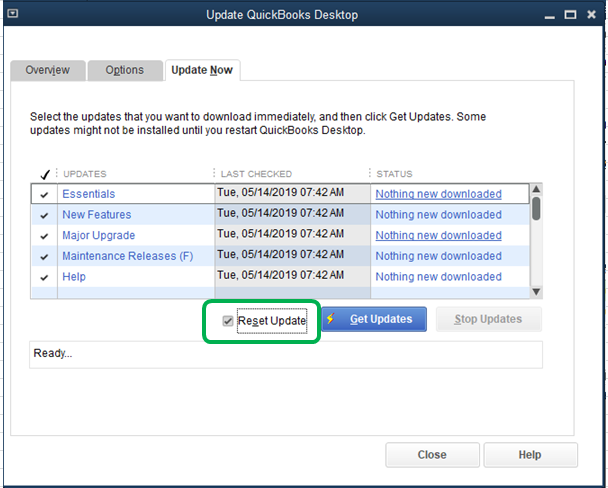This screenshot has width=608, height=488.
Task: Maximize the Update QuickBooks Desktop window
Action: [x=570, y=15]
